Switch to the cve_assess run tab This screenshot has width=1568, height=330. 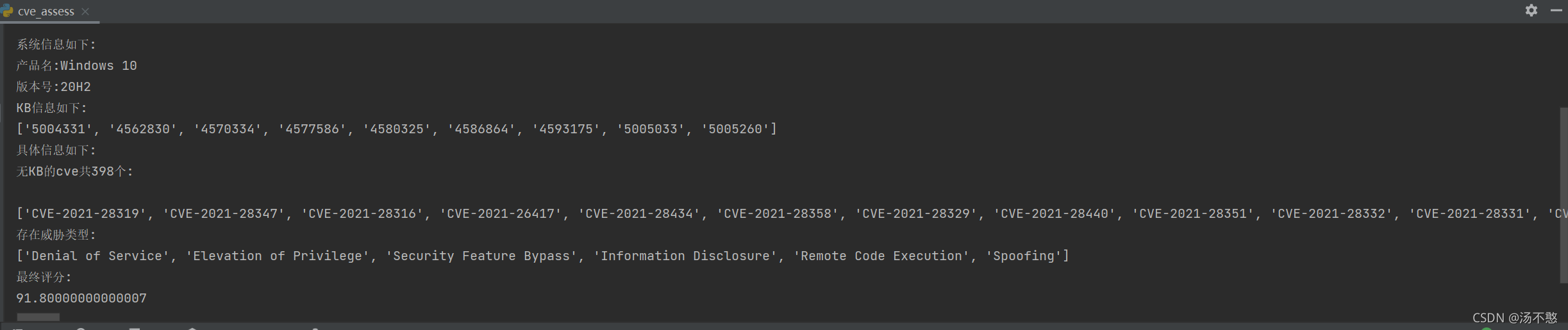[46, 12]
